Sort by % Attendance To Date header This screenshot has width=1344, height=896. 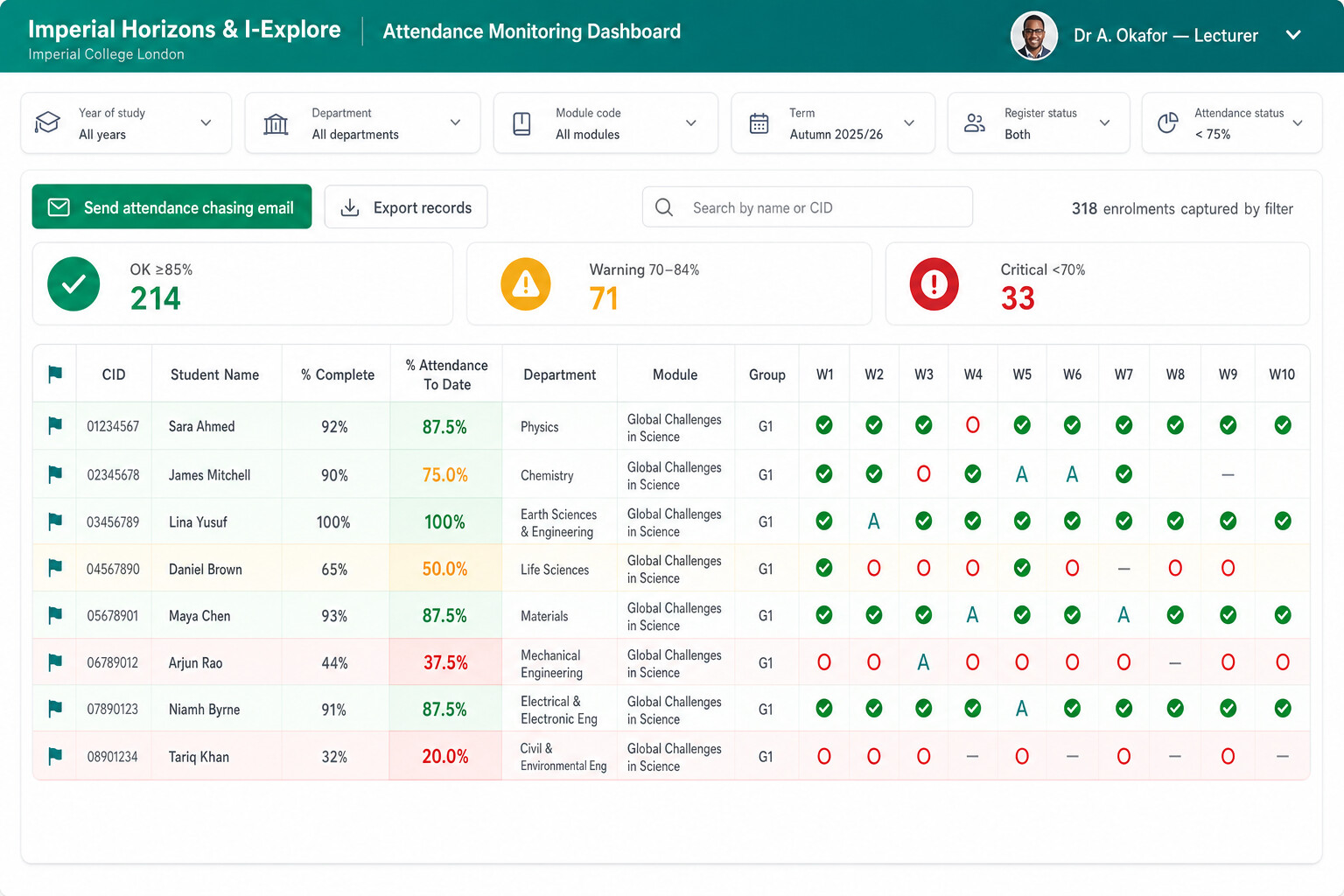[447, 374]
